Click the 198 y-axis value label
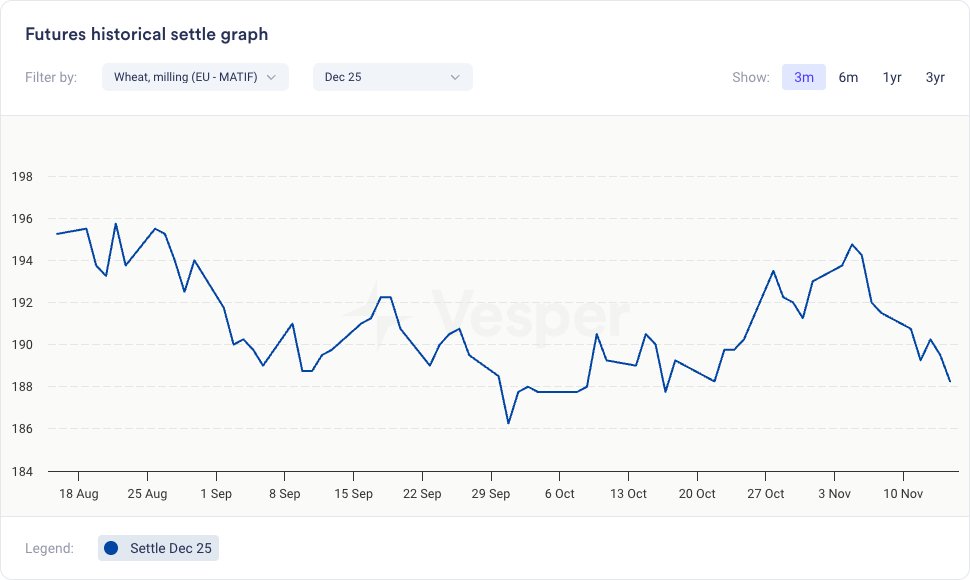The width and height of the screenshot is (970, 580). [21, 177]
